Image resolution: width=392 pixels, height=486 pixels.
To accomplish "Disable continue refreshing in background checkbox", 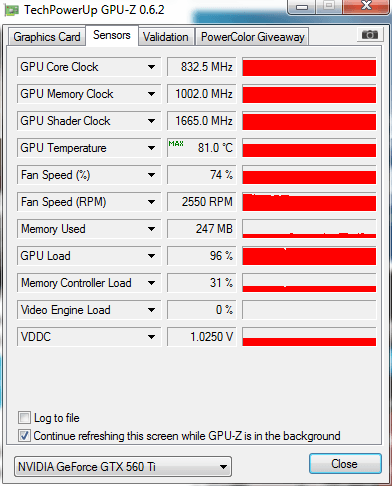I will coord(24,436).
